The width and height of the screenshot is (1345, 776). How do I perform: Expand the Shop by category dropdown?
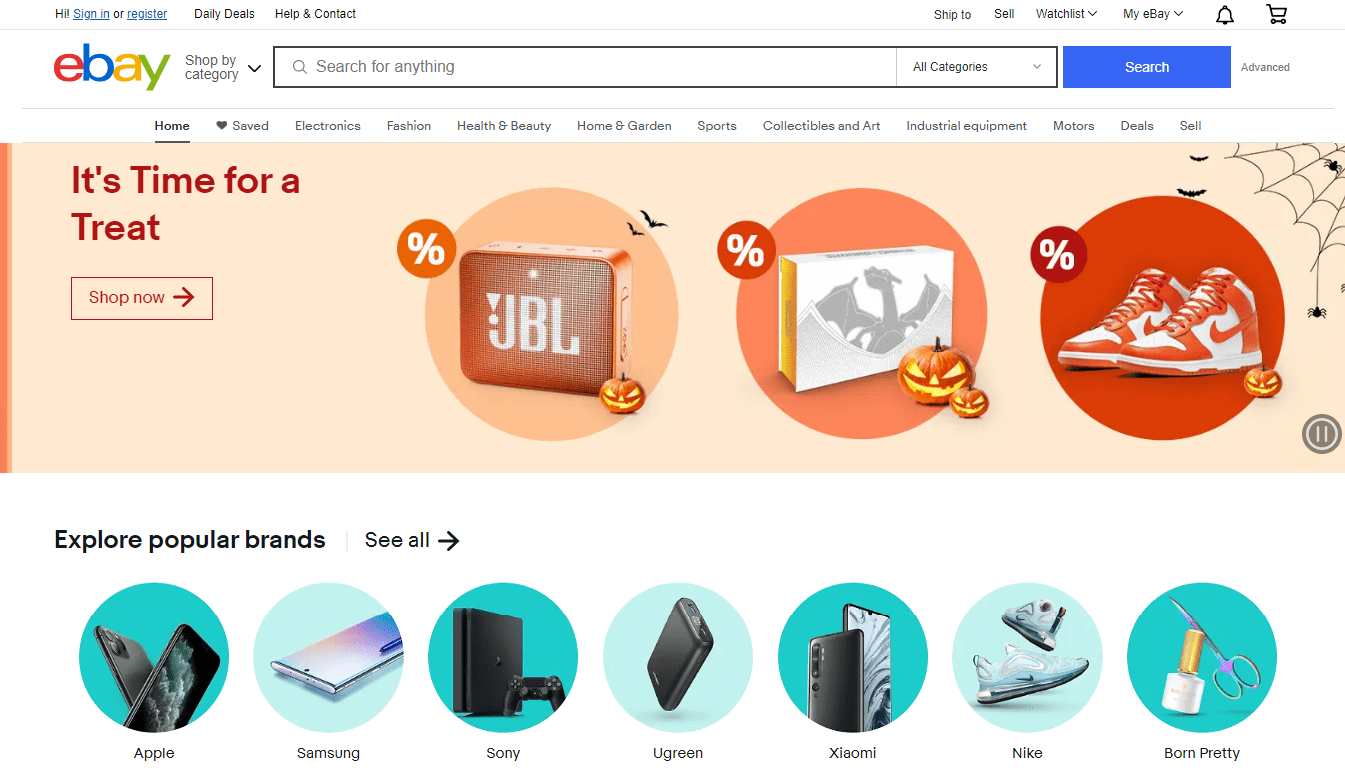point(223,67)
